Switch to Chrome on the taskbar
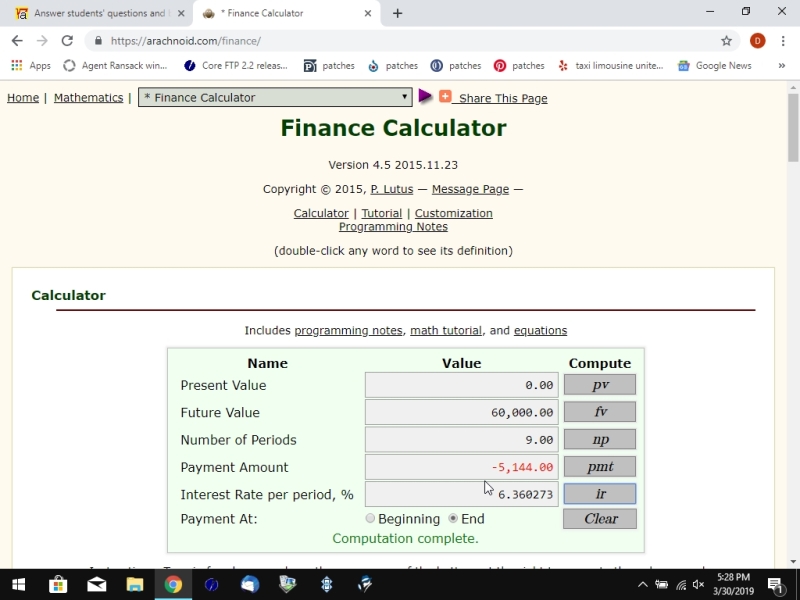 tap(173, 584)
